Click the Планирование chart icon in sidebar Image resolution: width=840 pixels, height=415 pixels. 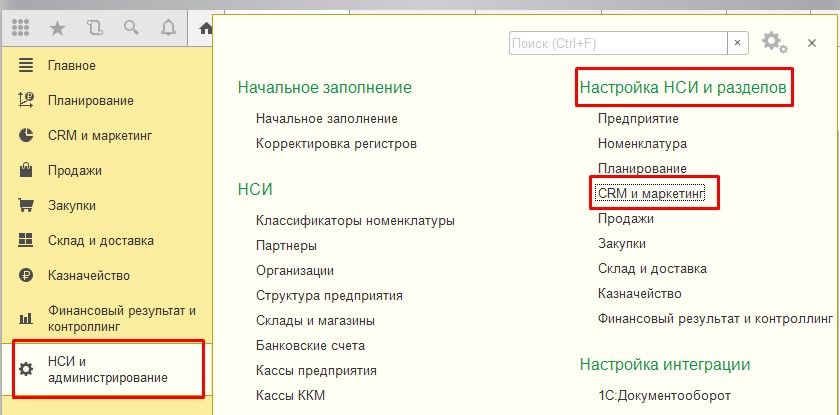[x=26, y=101]
